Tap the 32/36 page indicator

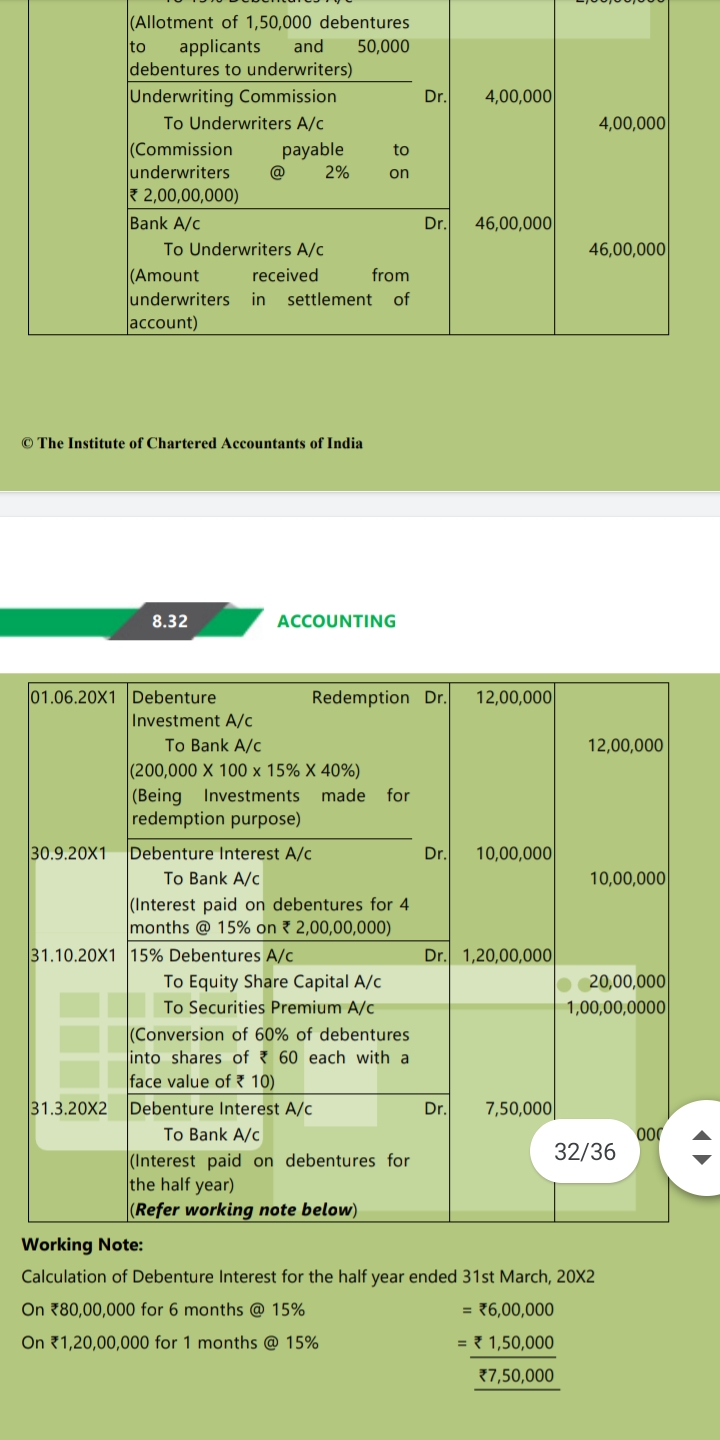pos(585,1151)
